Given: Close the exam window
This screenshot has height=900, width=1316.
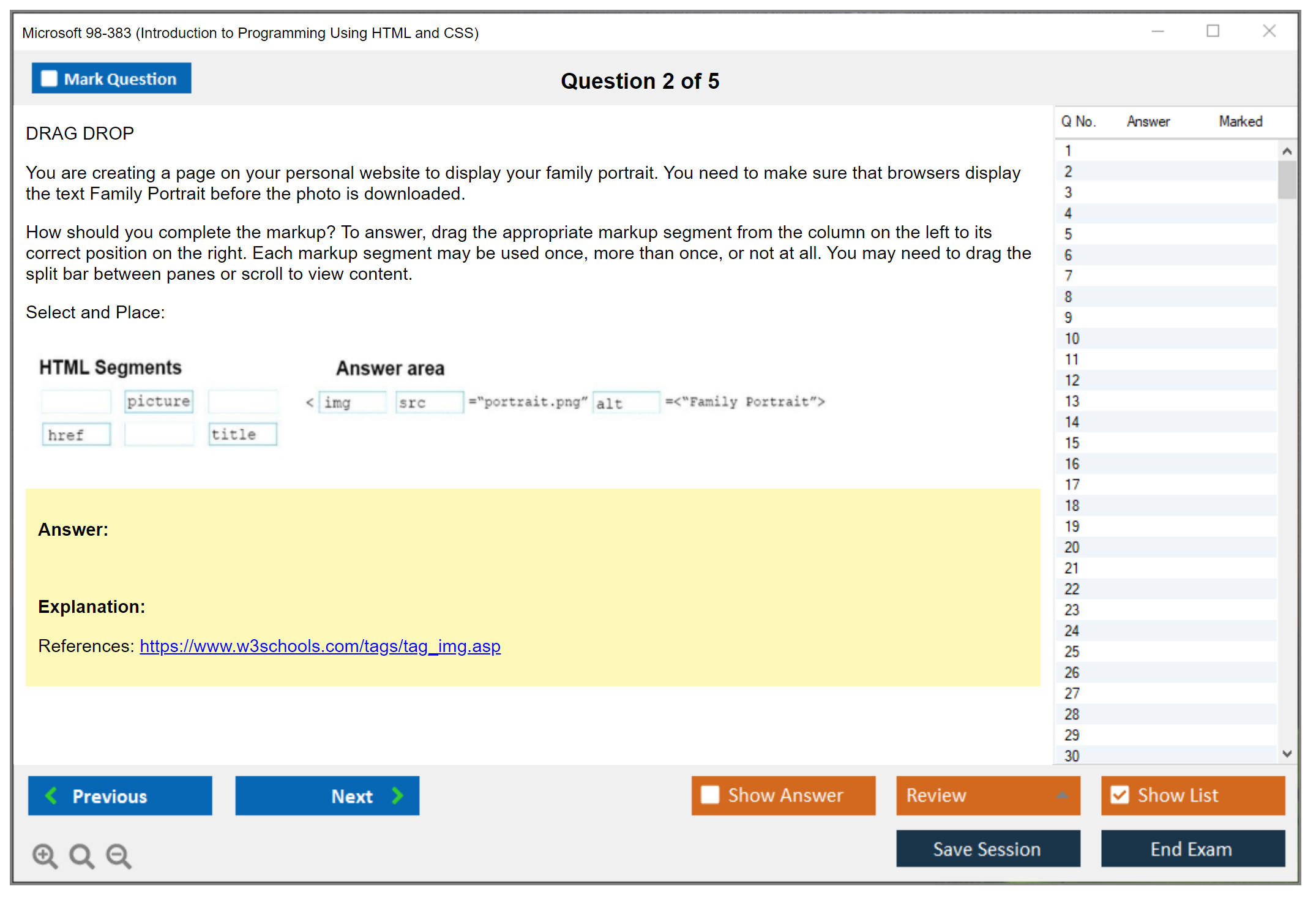Looking at the screenshot, I should (x=1269, y=31).
